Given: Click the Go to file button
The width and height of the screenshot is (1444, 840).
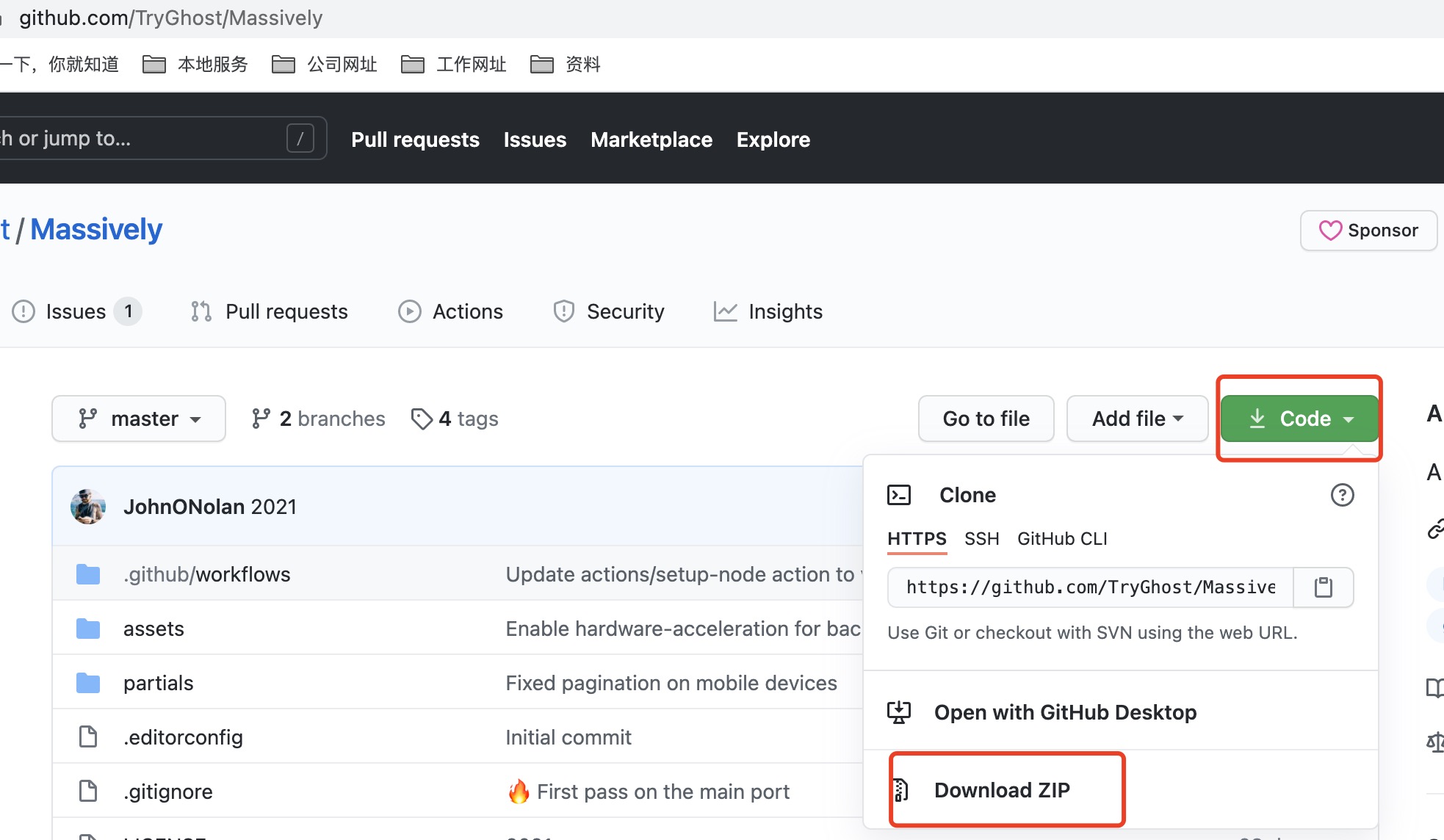Looking at the screenshot, I should pyautogui.click(x=986, y=418).
